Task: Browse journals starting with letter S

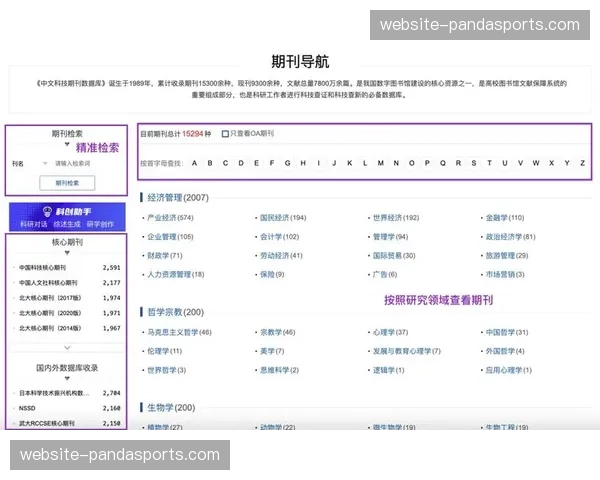Action: point(474,163)
